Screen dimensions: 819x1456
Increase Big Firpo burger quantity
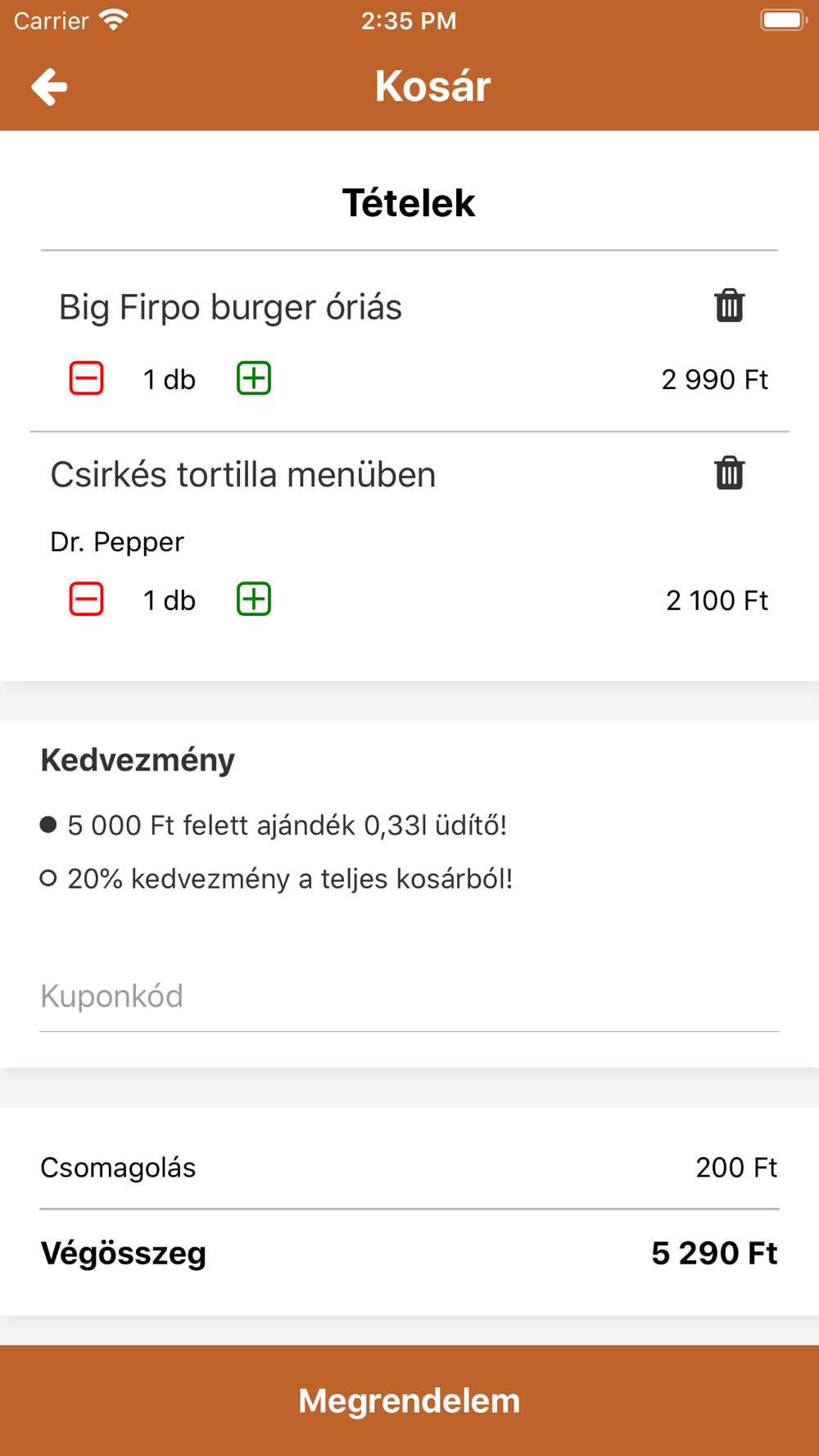point(254,378)
